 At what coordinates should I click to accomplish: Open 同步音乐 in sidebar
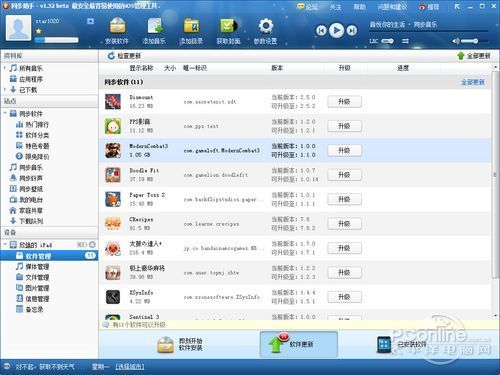[x=31, y=167]
